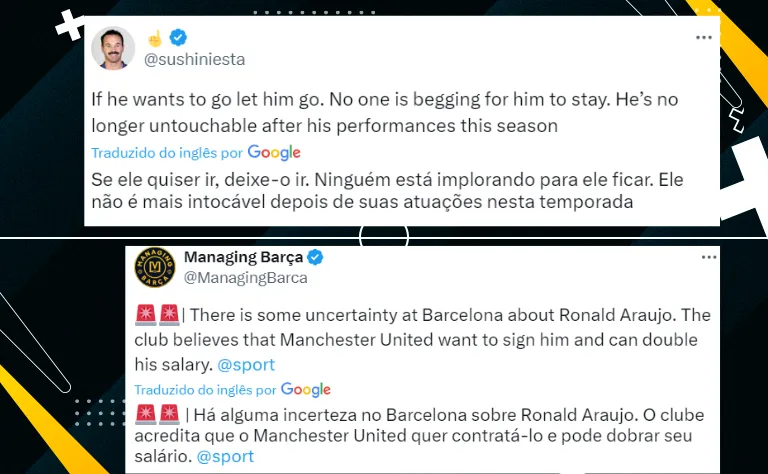
Task: Click the Google logo in the second tweet
Action: click(x=306, y=389)
